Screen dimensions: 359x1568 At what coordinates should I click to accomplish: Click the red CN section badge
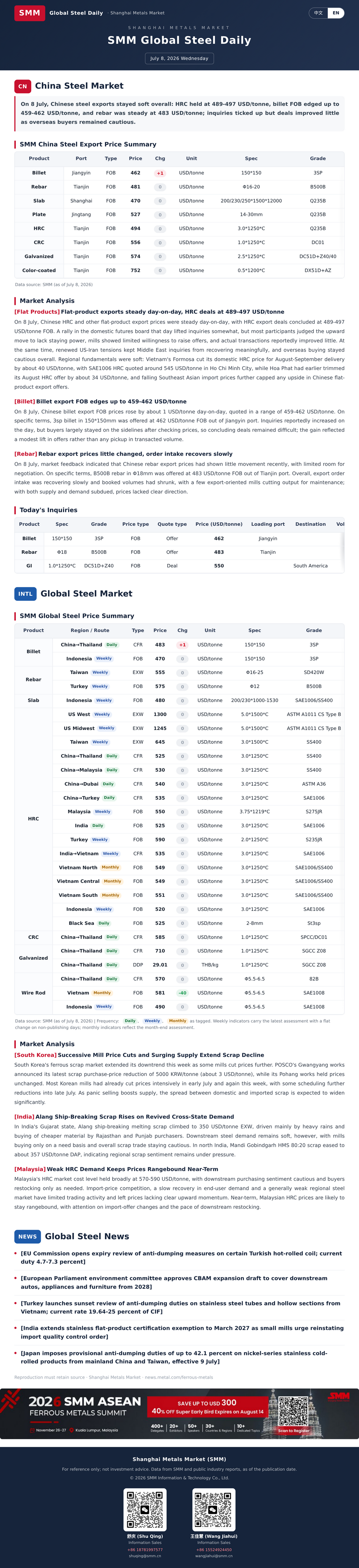click(22, 87)
